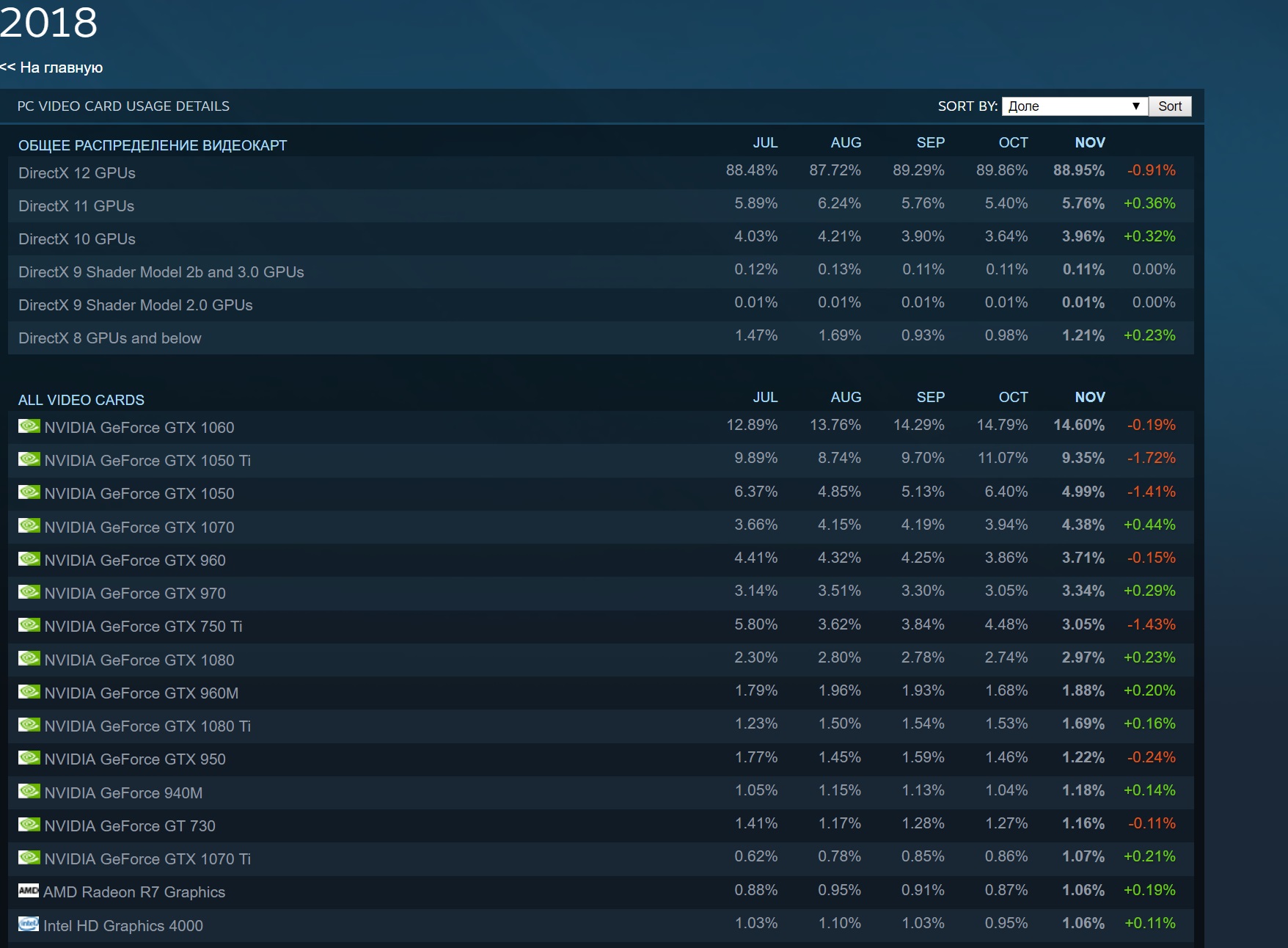
Task: Click NVIDIA logo next to GTX 1050 row
Action: tap(29, 492)
